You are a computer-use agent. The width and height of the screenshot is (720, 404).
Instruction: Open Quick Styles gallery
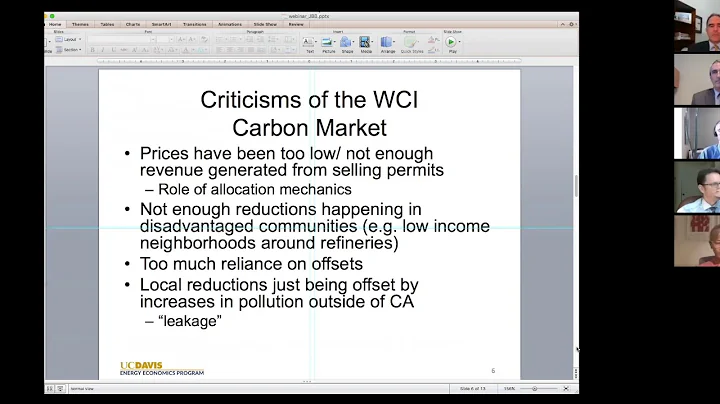click(411, 43)
